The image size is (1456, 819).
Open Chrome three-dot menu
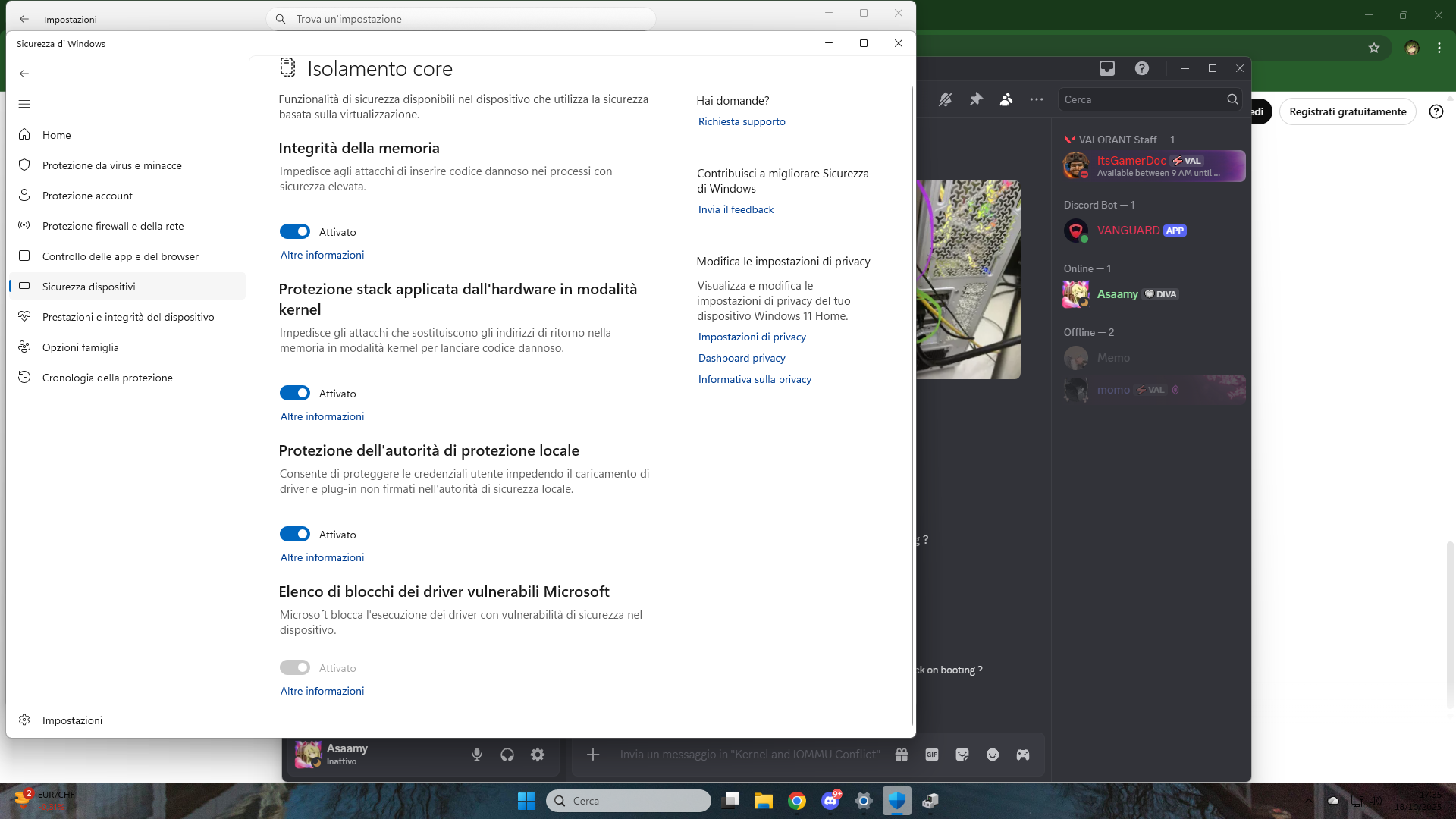click(x=1439, y=48)
